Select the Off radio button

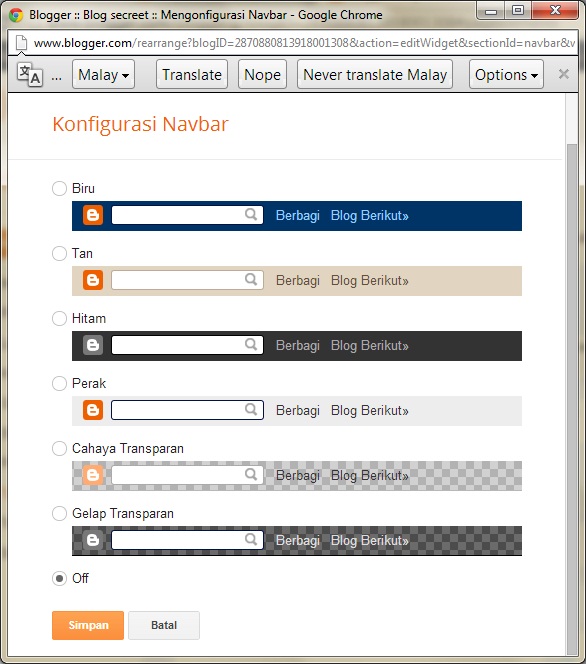59,578
